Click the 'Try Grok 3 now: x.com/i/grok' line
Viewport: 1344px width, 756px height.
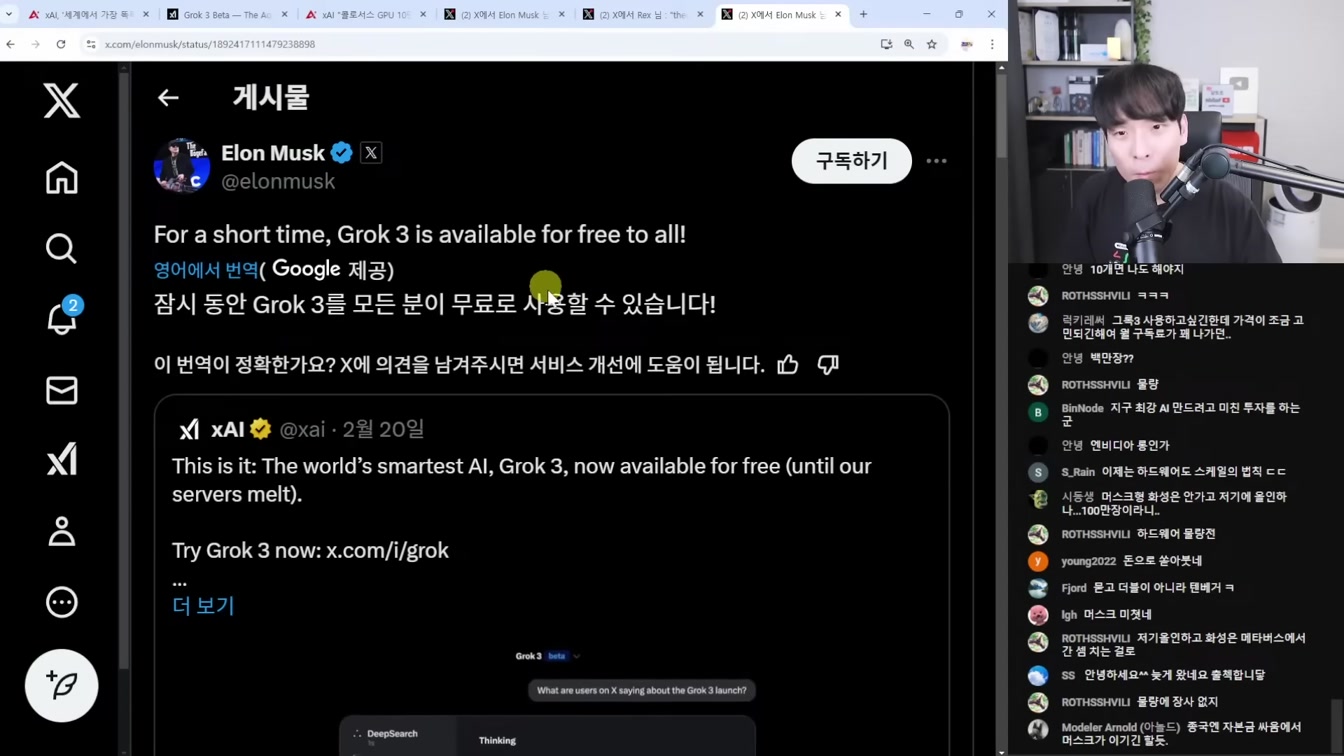click(x=310, y=551)
